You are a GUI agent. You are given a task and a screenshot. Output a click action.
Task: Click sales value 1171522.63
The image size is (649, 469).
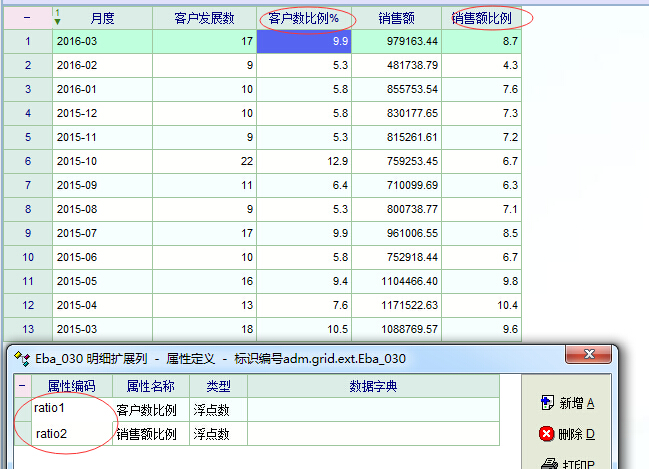point(396,305)
